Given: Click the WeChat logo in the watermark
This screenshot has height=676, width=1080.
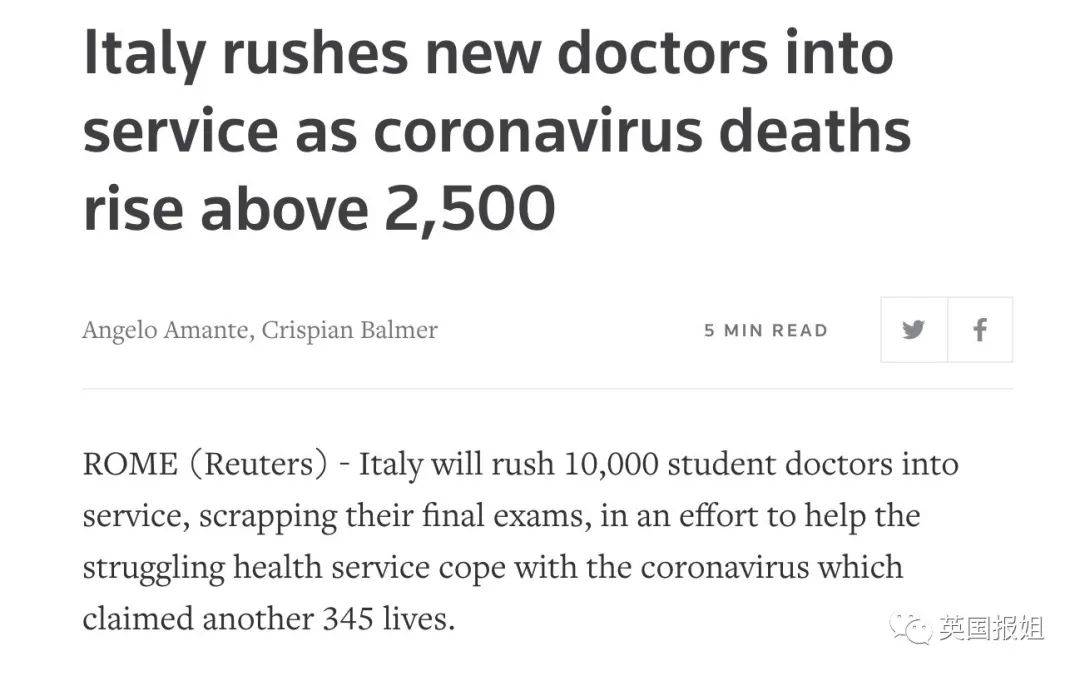Looking at the screenshot, I should [x=913, y=628].
